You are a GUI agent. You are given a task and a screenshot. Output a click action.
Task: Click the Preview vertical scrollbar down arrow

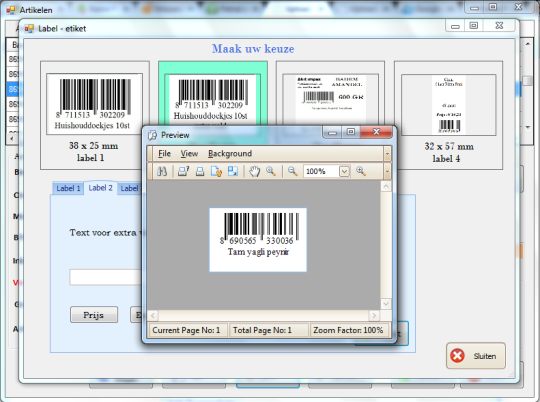[386, 304]
